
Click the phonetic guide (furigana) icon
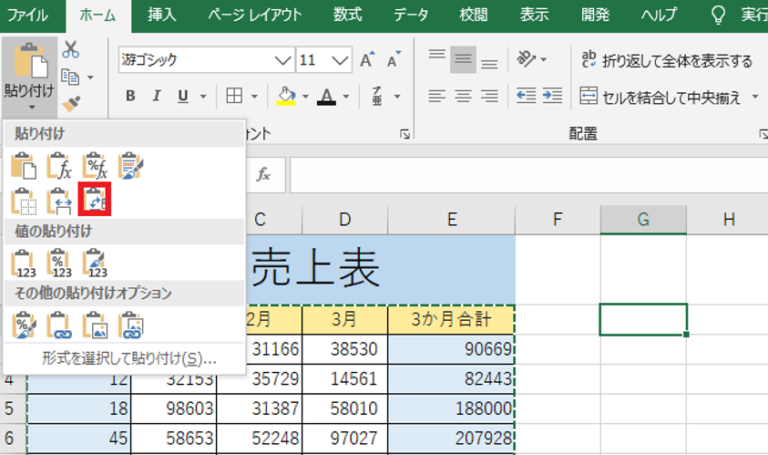pyautogui.click(x=377, y=96)
